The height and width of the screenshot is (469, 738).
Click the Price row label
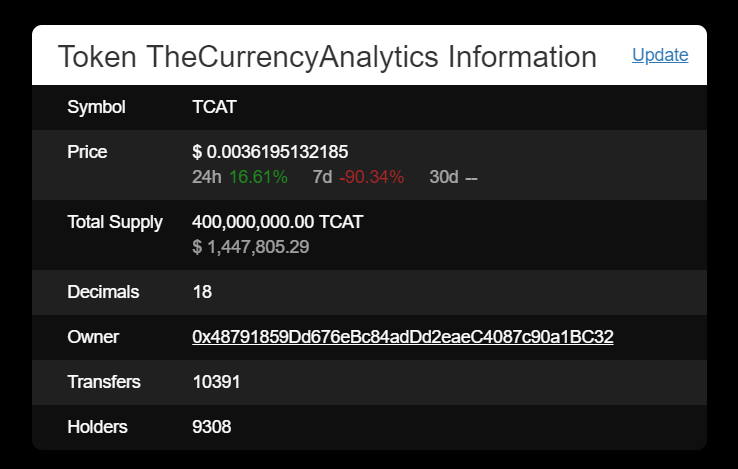pos(87,152)
